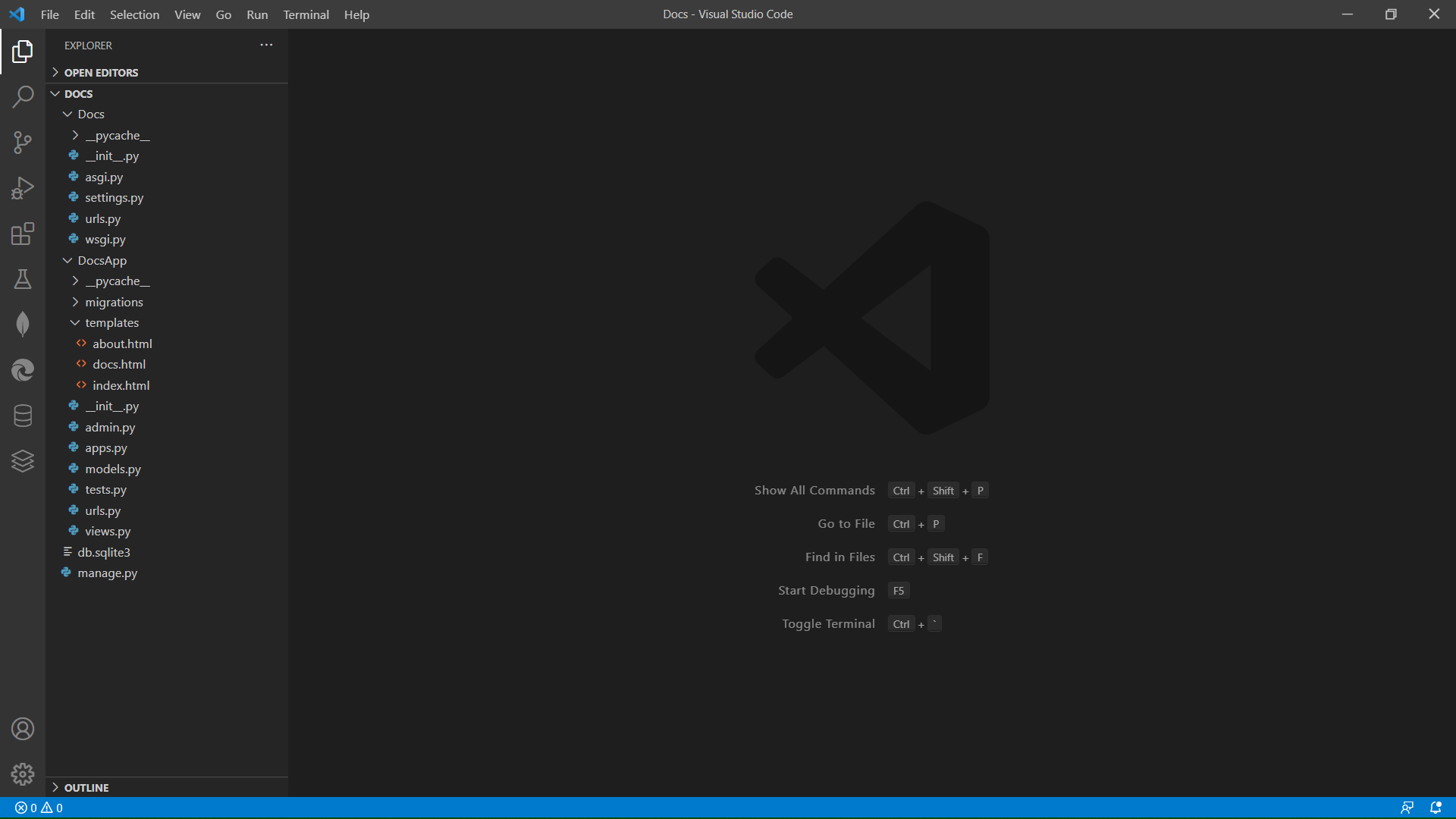Open index.html in templates folder
Image resolution: width=1456 pixels, height=819 pixels.
pyautogui.click(x=121, y=385)
